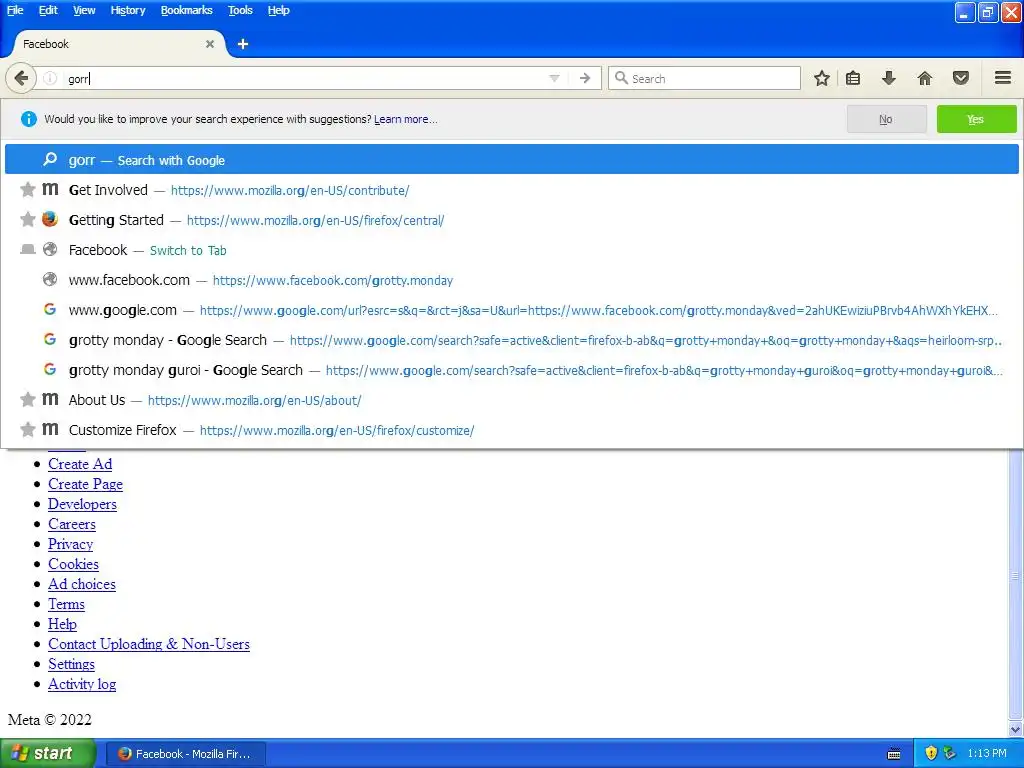
Task: Click the 1:13 PM system clock
Action: click(987, 753)
